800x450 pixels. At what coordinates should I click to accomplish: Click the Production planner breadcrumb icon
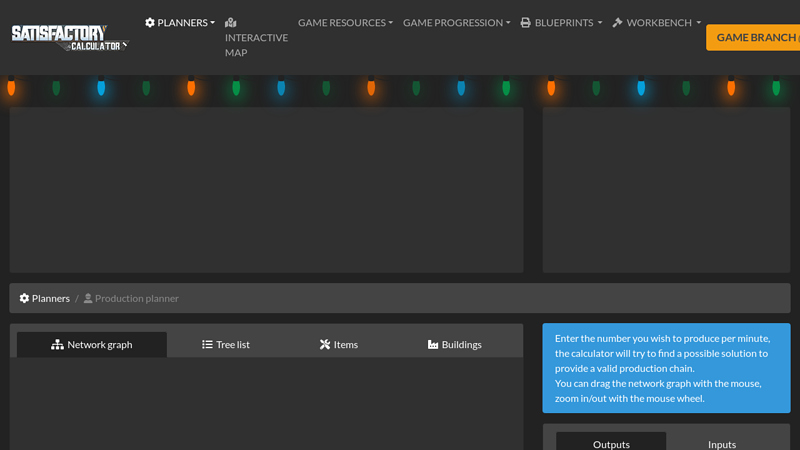[88, 298]
